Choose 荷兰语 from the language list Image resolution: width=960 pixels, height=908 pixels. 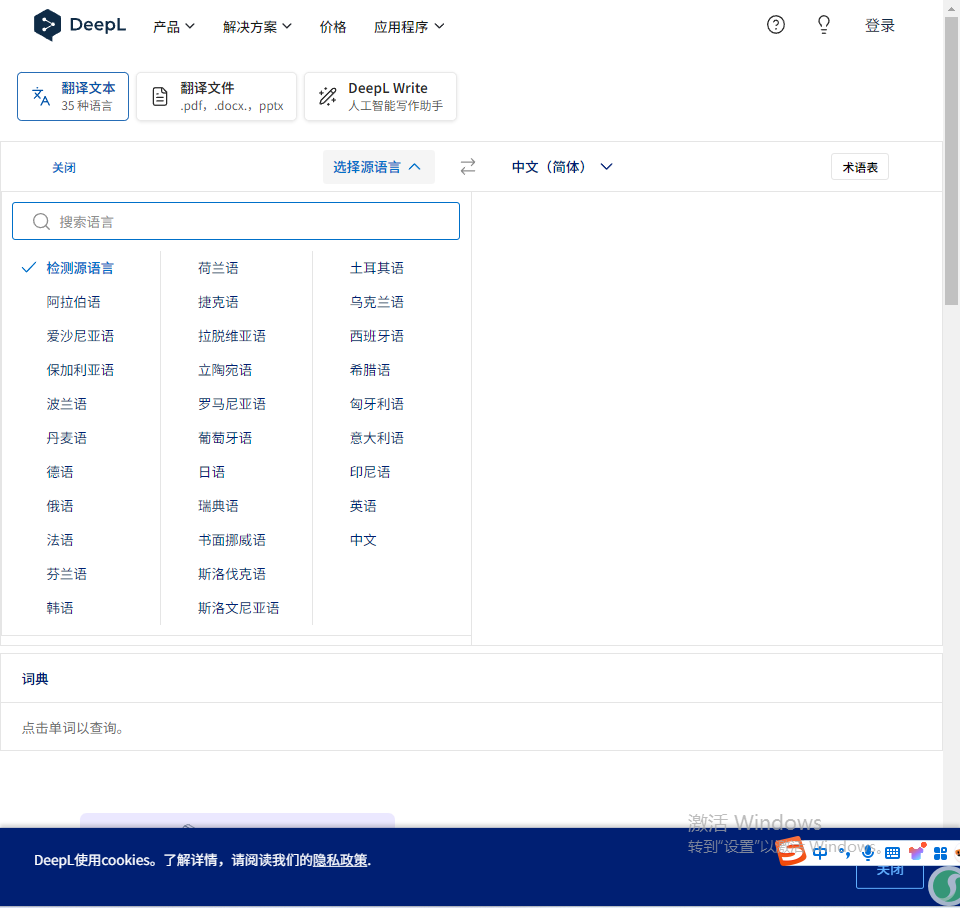tap(218, 268)
